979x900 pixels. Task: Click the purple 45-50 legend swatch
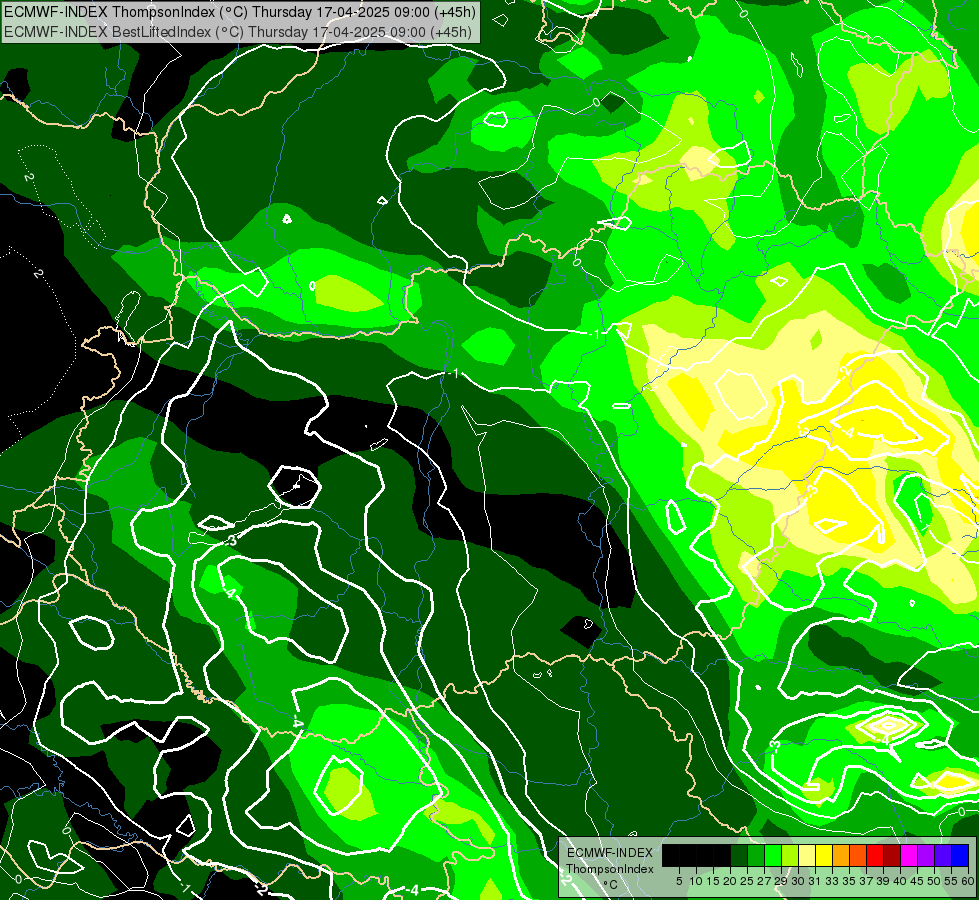[x=926, y=855]
